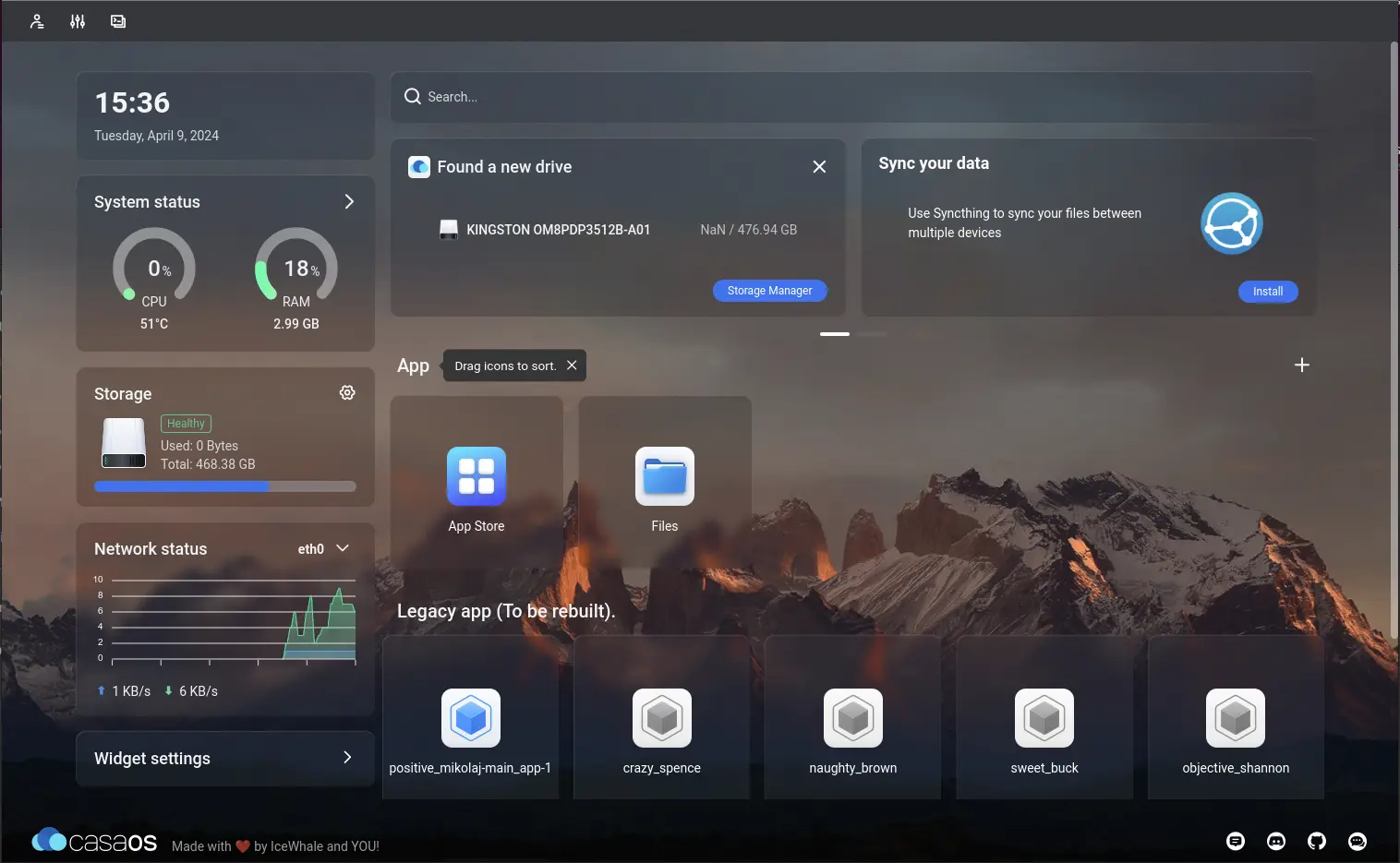Launch the terminal icon in top bar
1400x863 pixels.
pyautogui.click(x=118, y=21)
